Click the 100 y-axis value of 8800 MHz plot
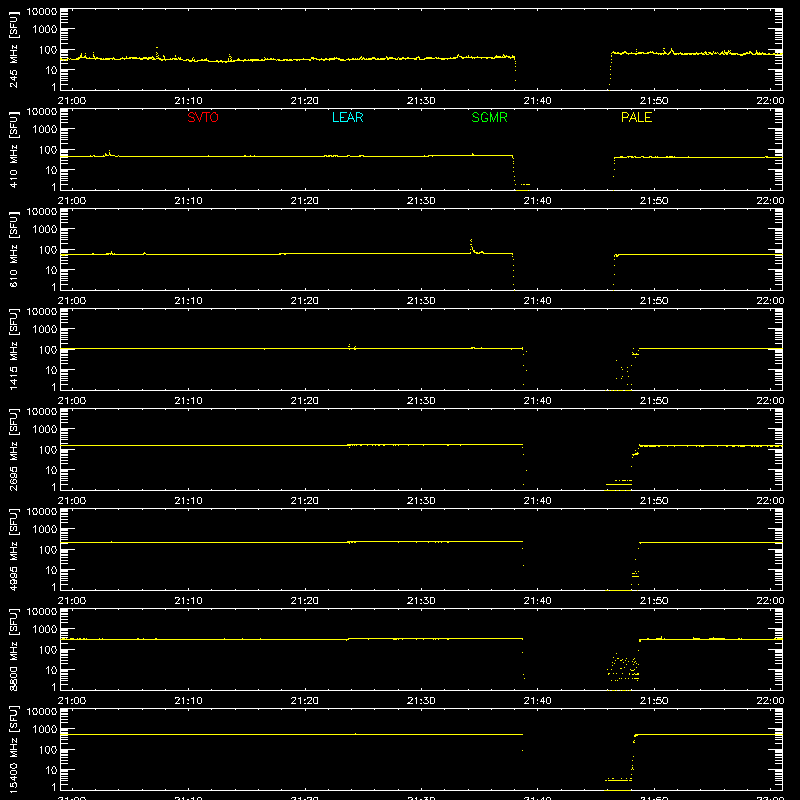Viewport: 800px width, 800px height. tap(48, 650)
